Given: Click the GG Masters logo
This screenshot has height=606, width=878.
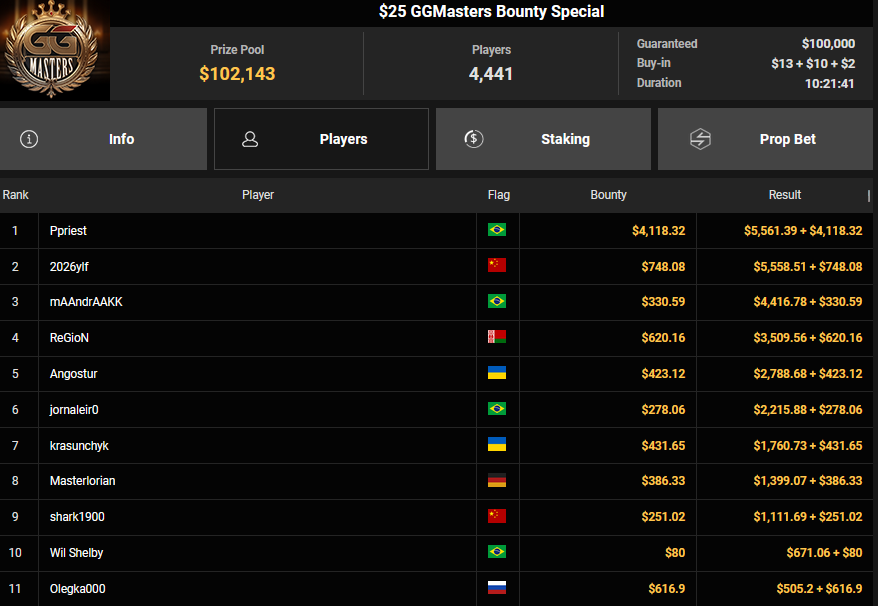Looking at the screenshot, I should click(x=54, y=52).
